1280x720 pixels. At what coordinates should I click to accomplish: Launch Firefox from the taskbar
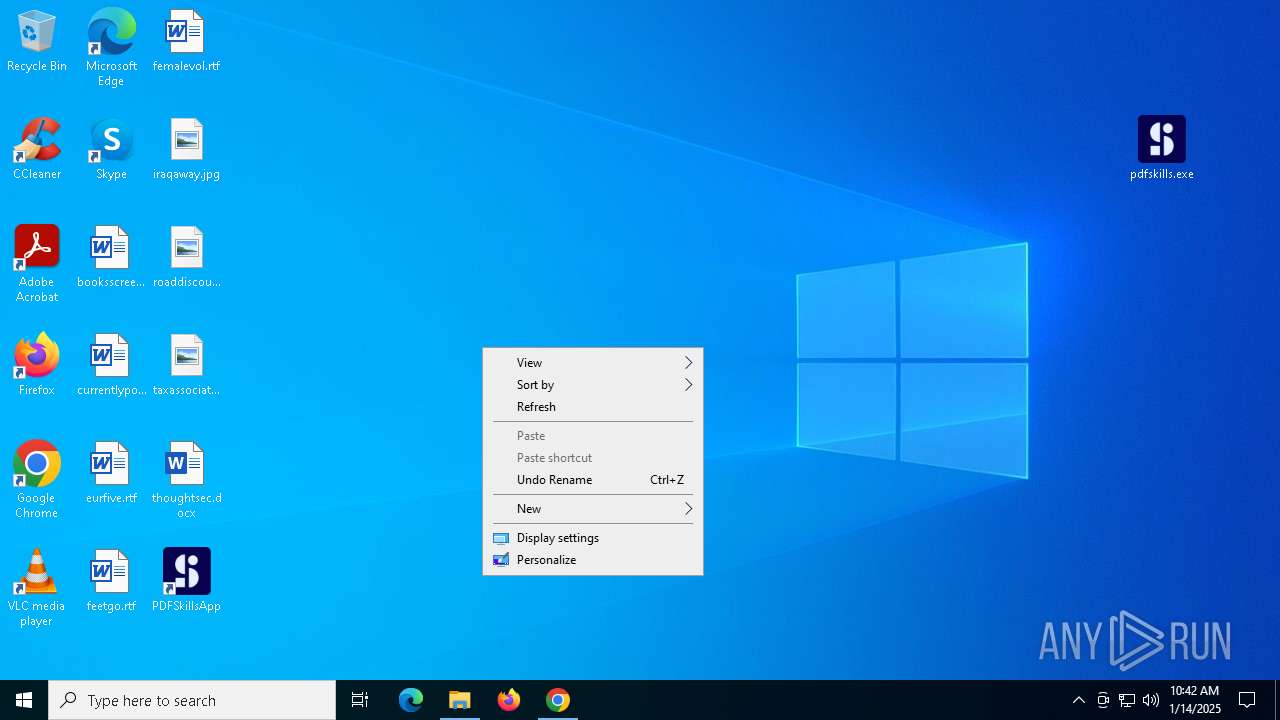pos(509,700)
